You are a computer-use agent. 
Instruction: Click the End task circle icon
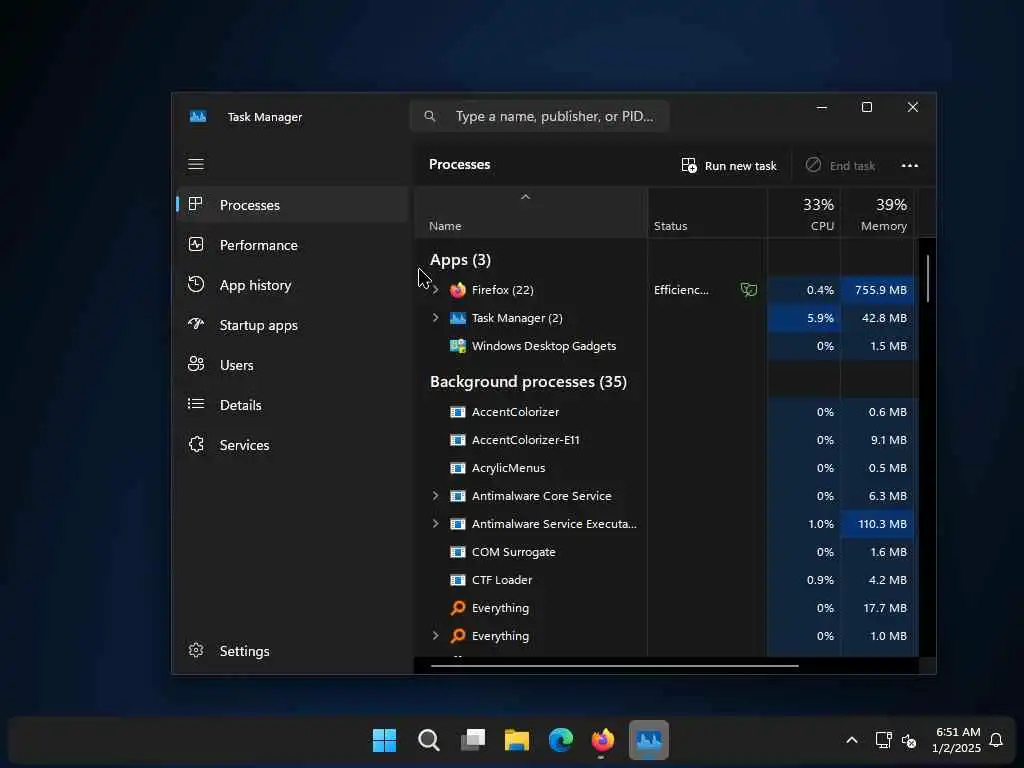coord(813,165)
